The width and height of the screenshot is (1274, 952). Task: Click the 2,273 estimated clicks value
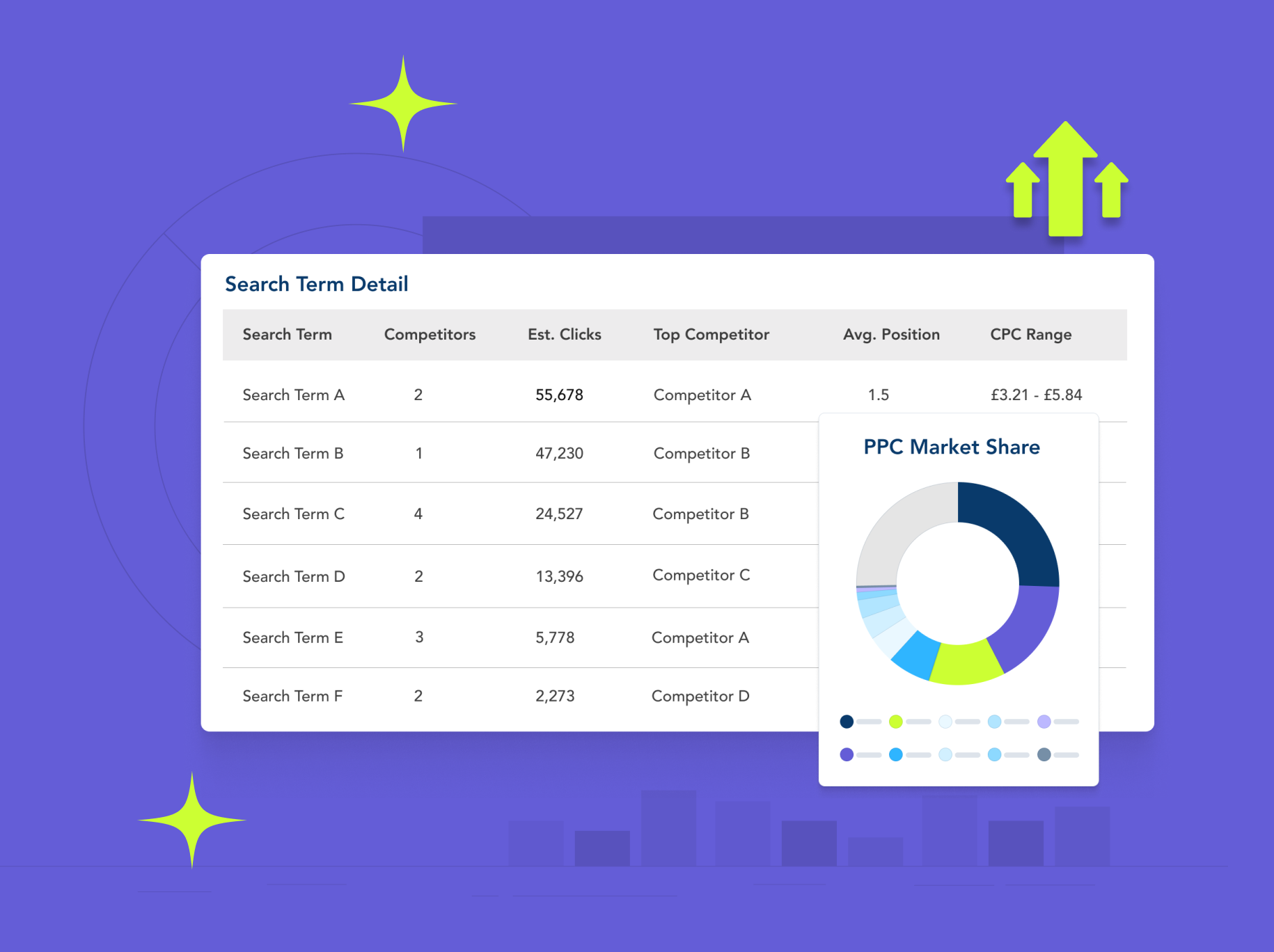click(x=555, y=697)
